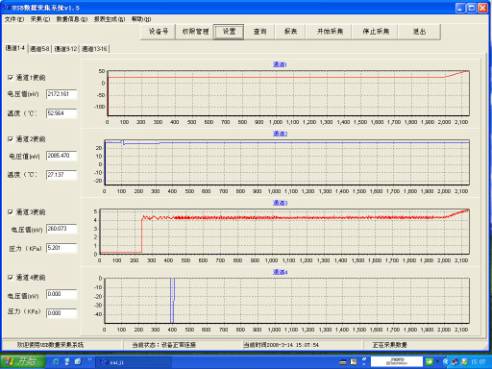Click the green system tray icon
The image size is (492, 369).
pyautogui.click(x=429, y=361)
